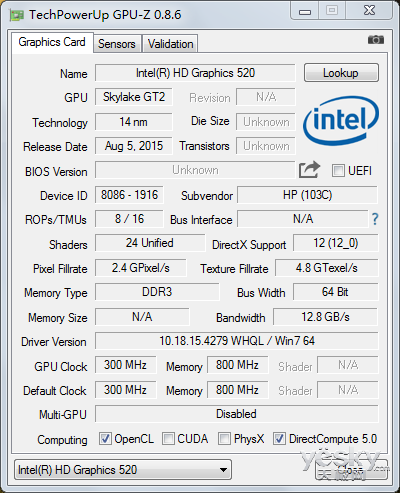Click the Name field Intel HD Graphics 520
The height and width of the screenshot is (493, 400).
tap(195, 73)
